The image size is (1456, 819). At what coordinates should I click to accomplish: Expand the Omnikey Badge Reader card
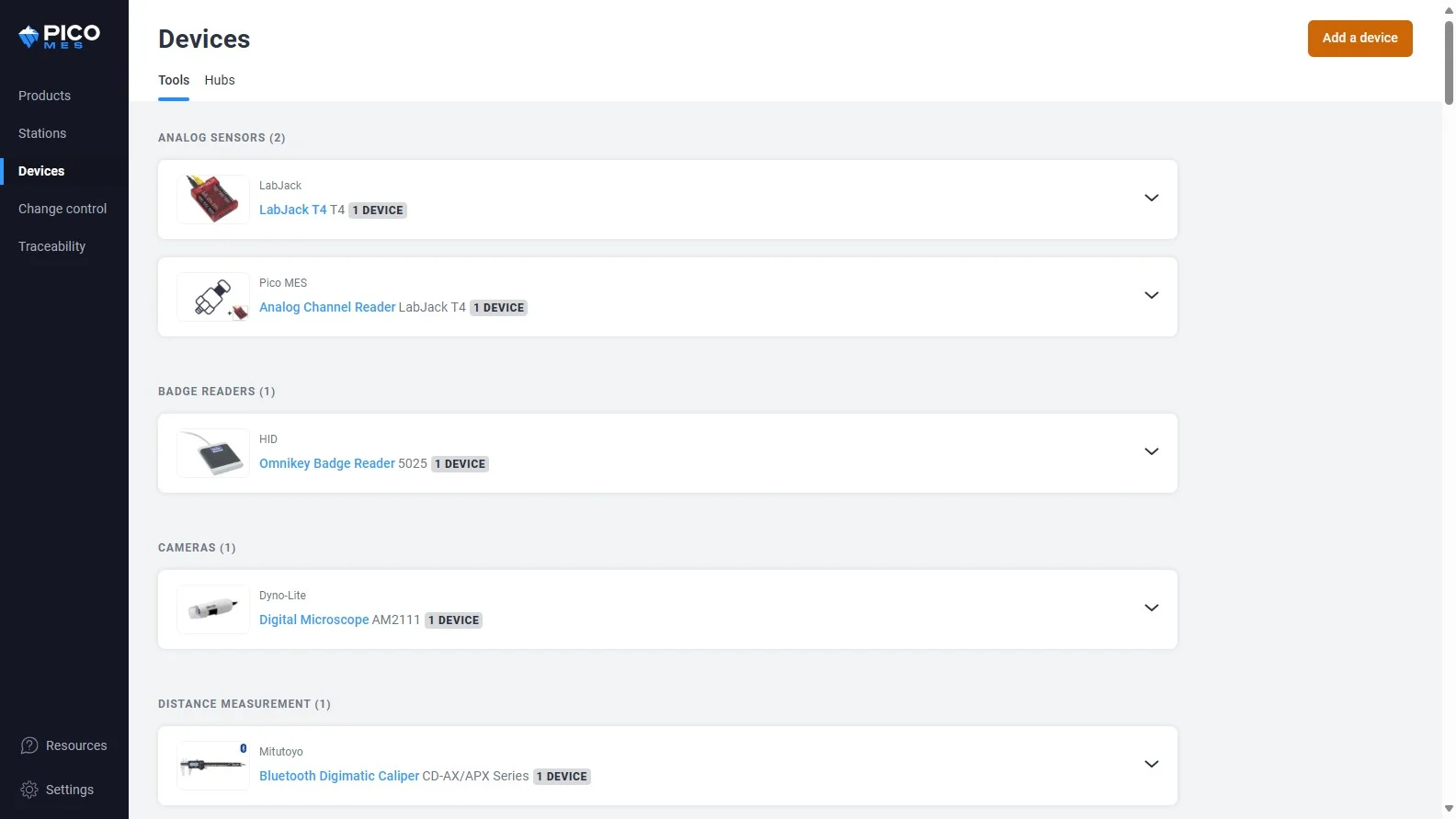click(1151, 451)
